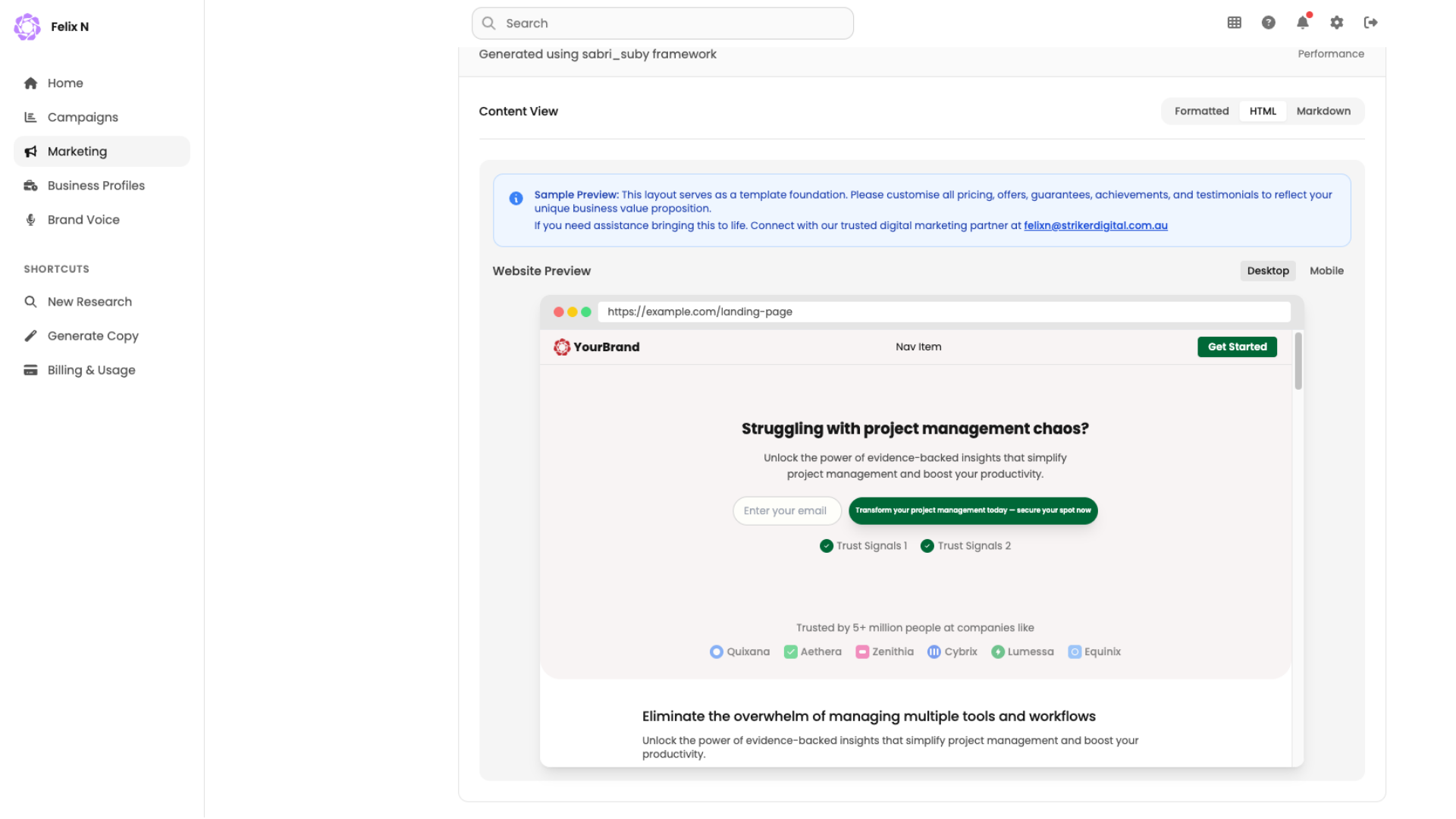
Task: Click the logout arrow icon
Action: click(x=1370, y=23)
